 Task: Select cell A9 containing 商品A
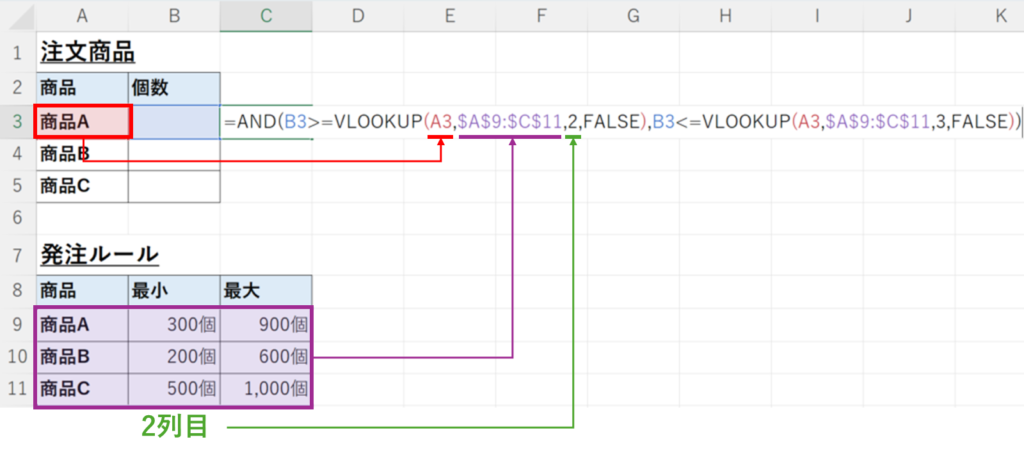click(82, 324)
